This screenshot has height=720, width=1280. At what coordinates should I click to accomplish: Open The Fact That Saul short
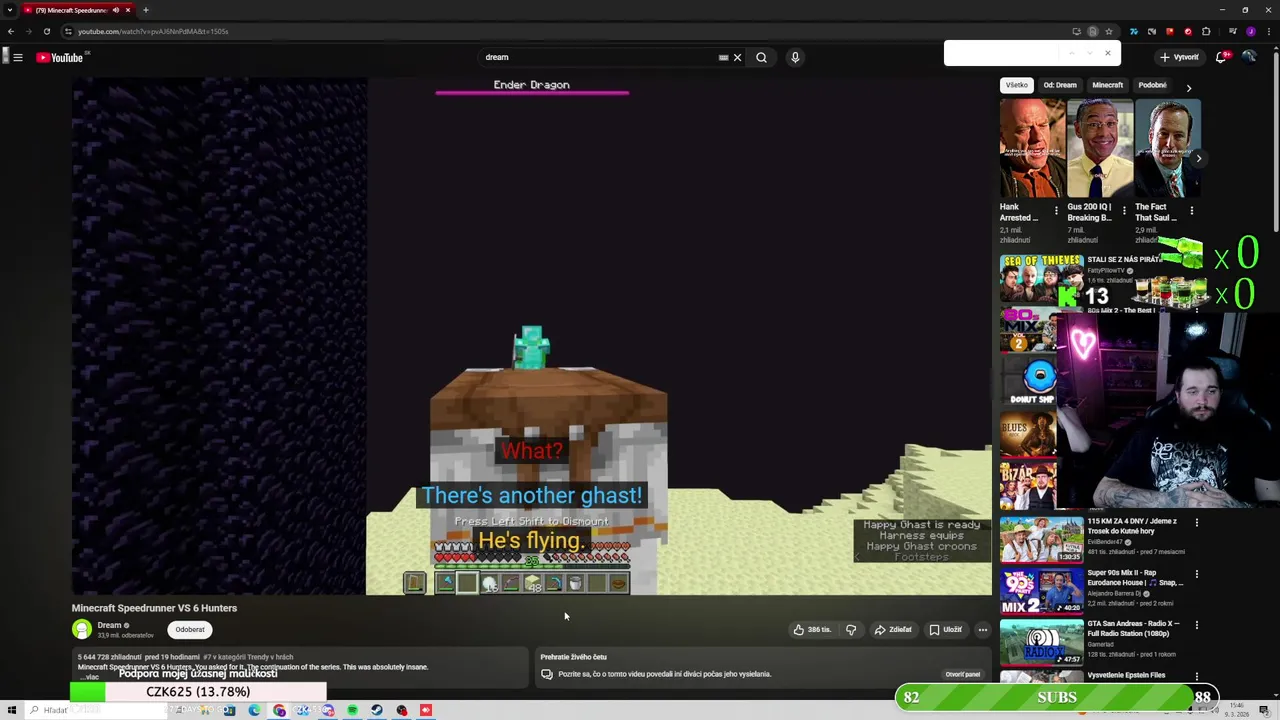(x=1168, y=148)
